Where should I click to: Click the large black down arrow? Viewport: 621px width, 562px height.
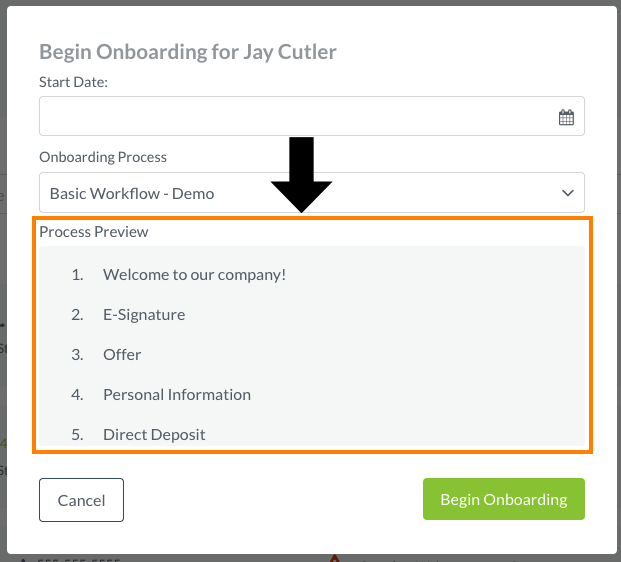pyautogui.click(x=301, y=175)
